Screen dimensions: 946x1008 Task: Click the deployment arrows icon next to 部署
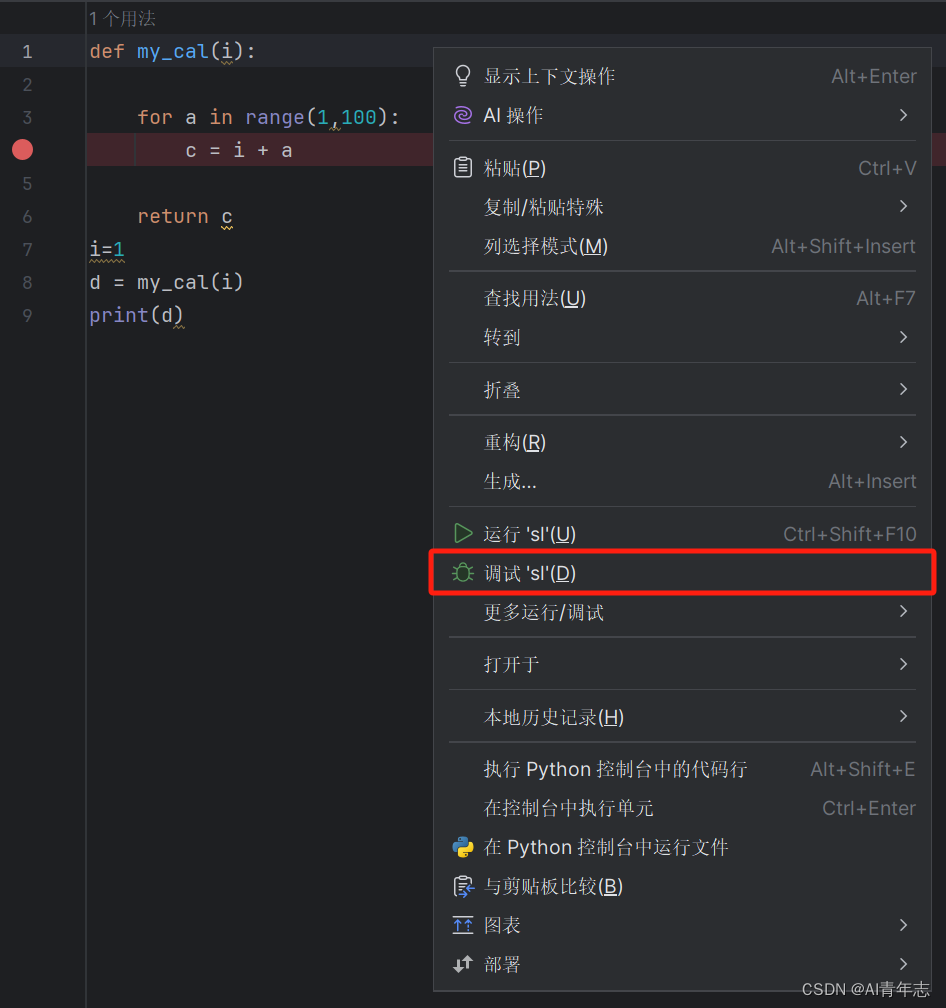[463, 964]
